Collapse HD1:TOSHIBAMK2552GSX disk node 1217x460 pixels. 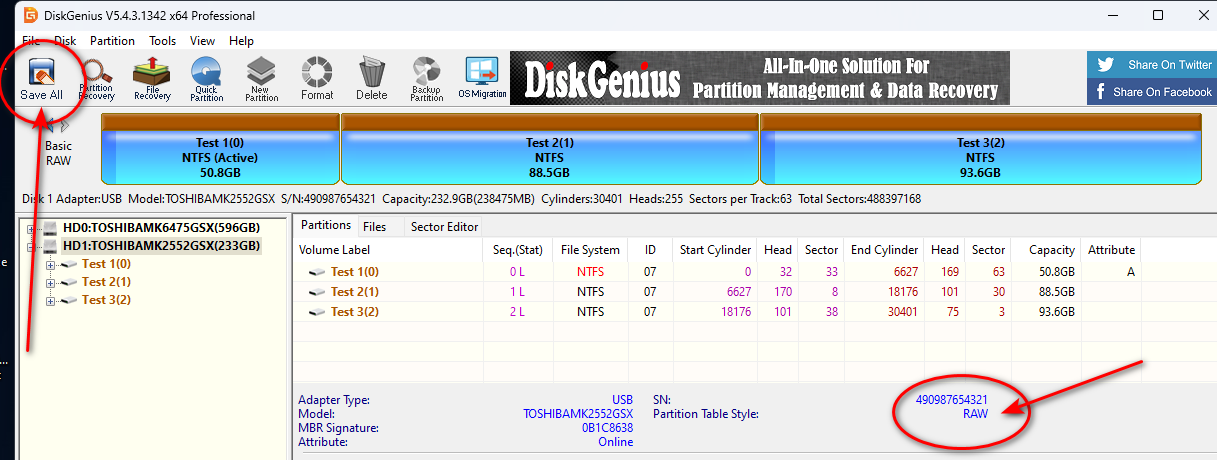[x=32, y=246]
